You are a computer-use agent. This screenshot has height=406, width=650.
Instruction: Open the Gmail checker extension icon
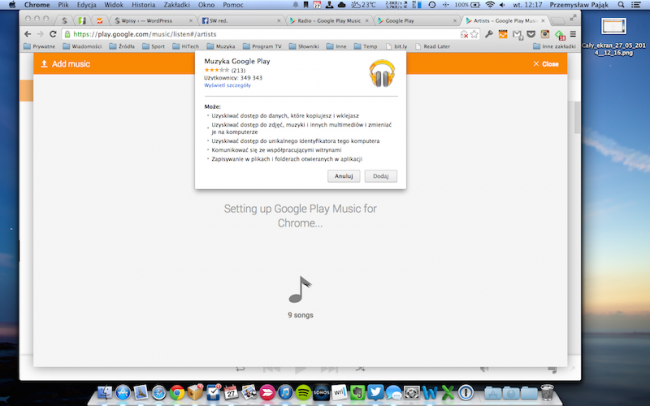point(517,34)
